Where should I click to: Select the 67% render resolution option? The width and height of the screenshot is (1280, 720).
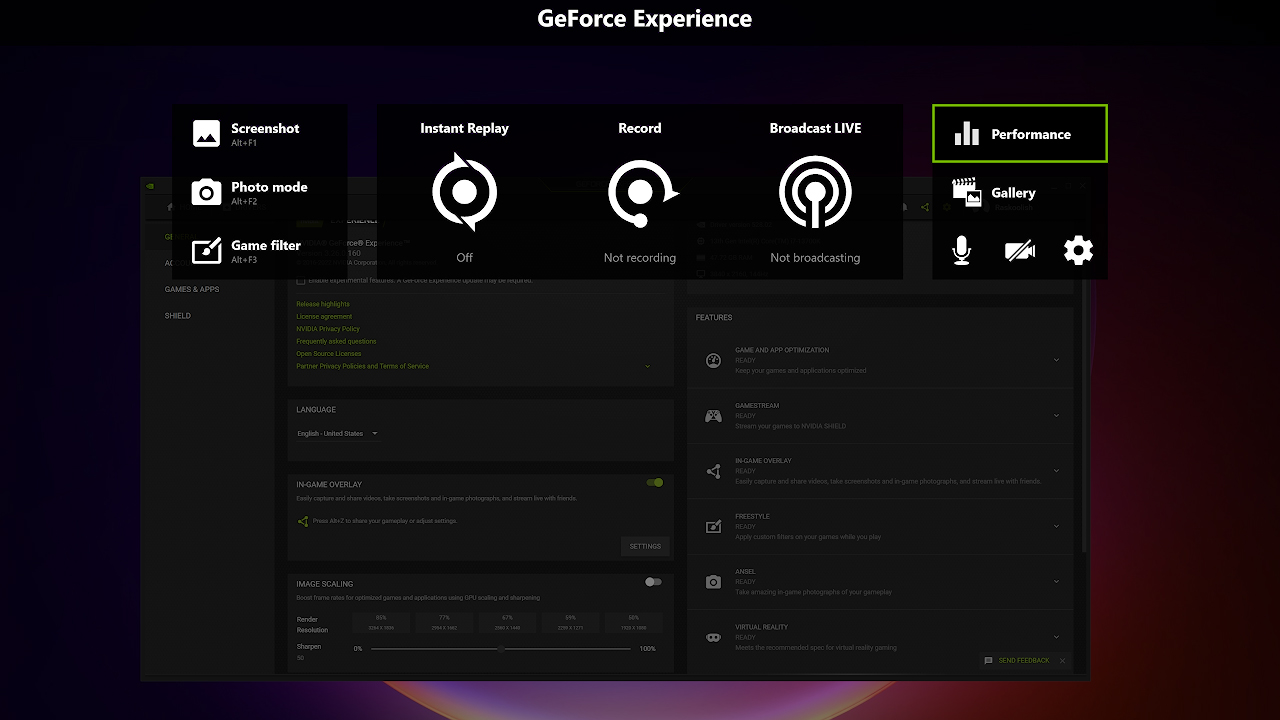pyautogui.click(x=507, y=623)
